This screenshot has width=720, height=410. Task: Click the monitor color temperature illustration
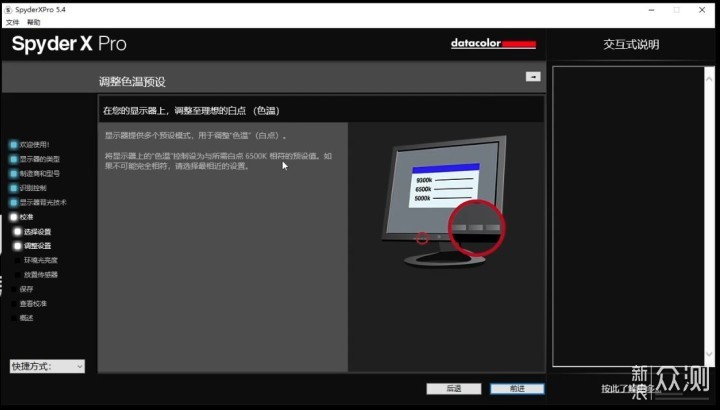(444, 201)
